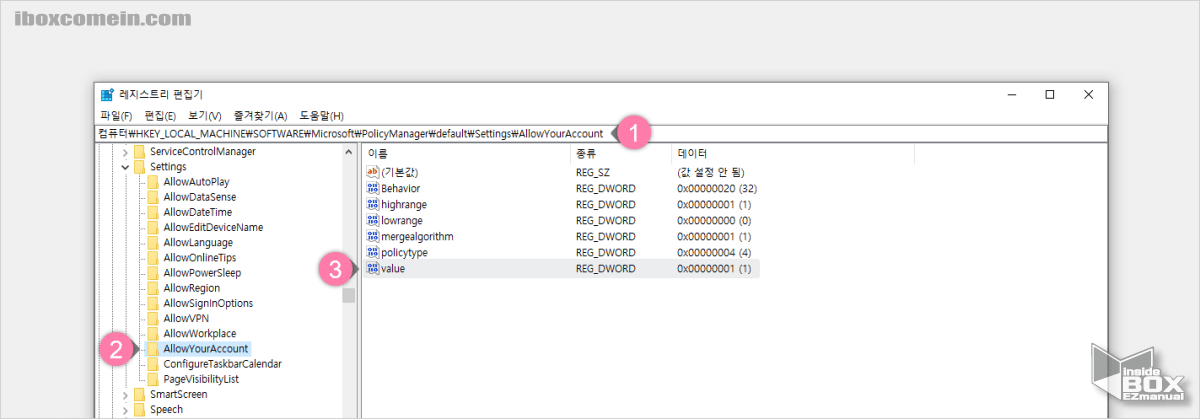Select the AllowYourAccount key label

[206, 348]
